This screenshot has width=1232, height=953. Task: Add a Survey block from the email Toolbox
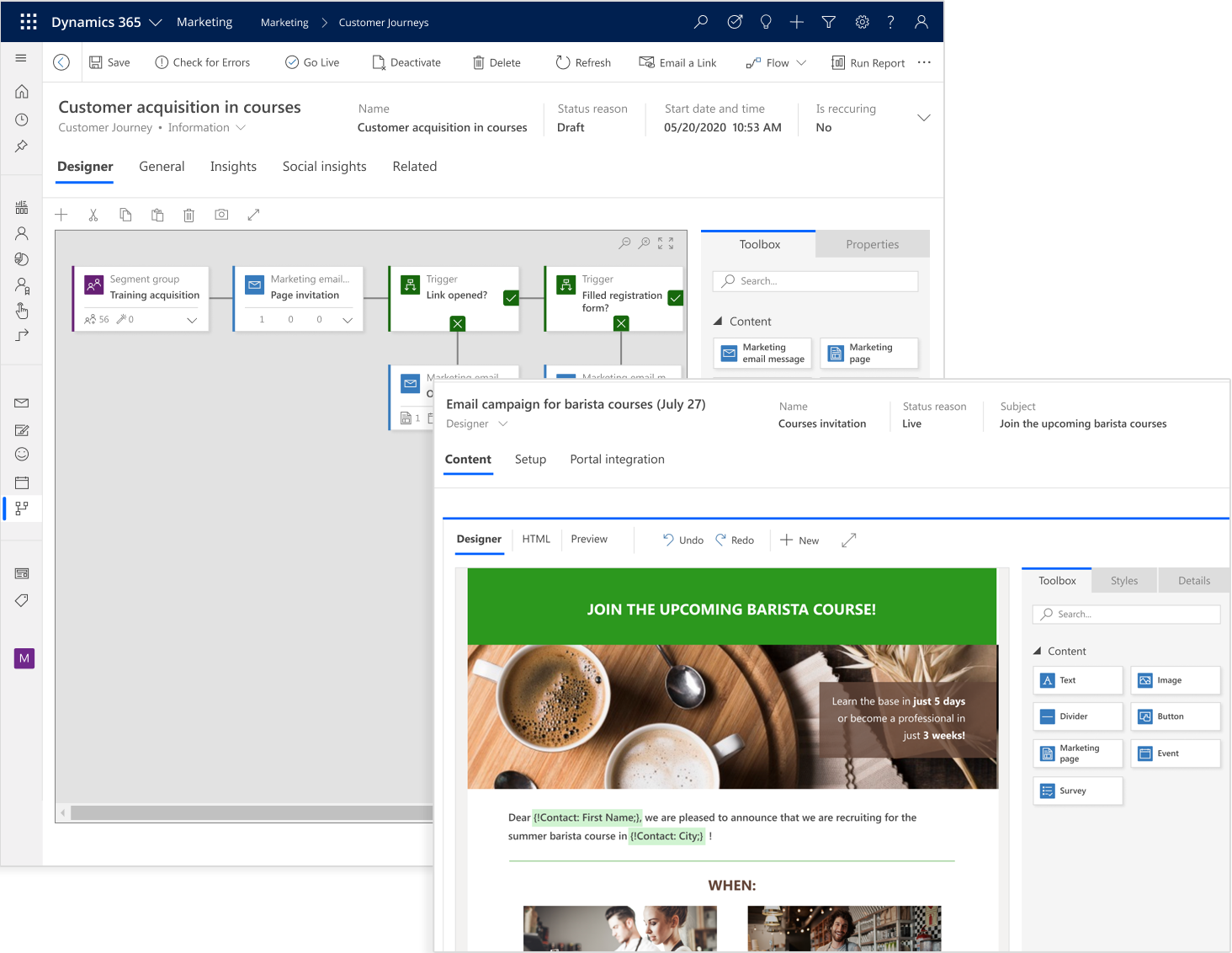pyautogui.click(x=1077, y=791)
